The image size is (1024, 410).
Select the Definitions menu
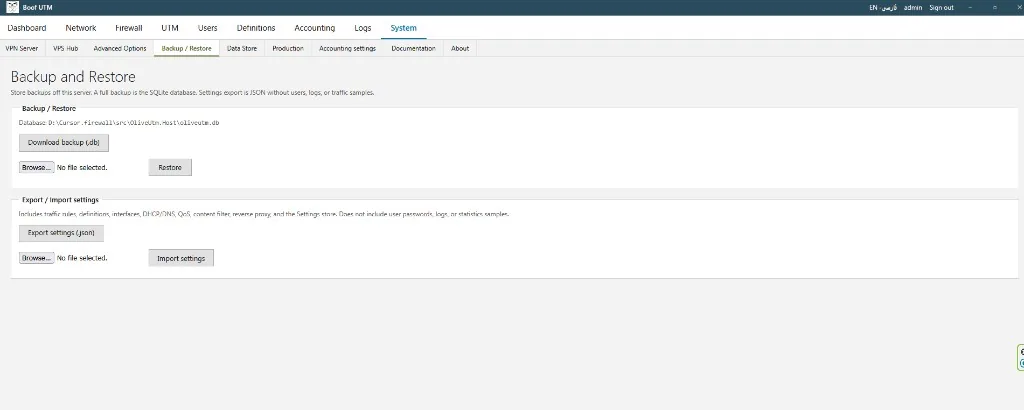(x=256, y=28)
